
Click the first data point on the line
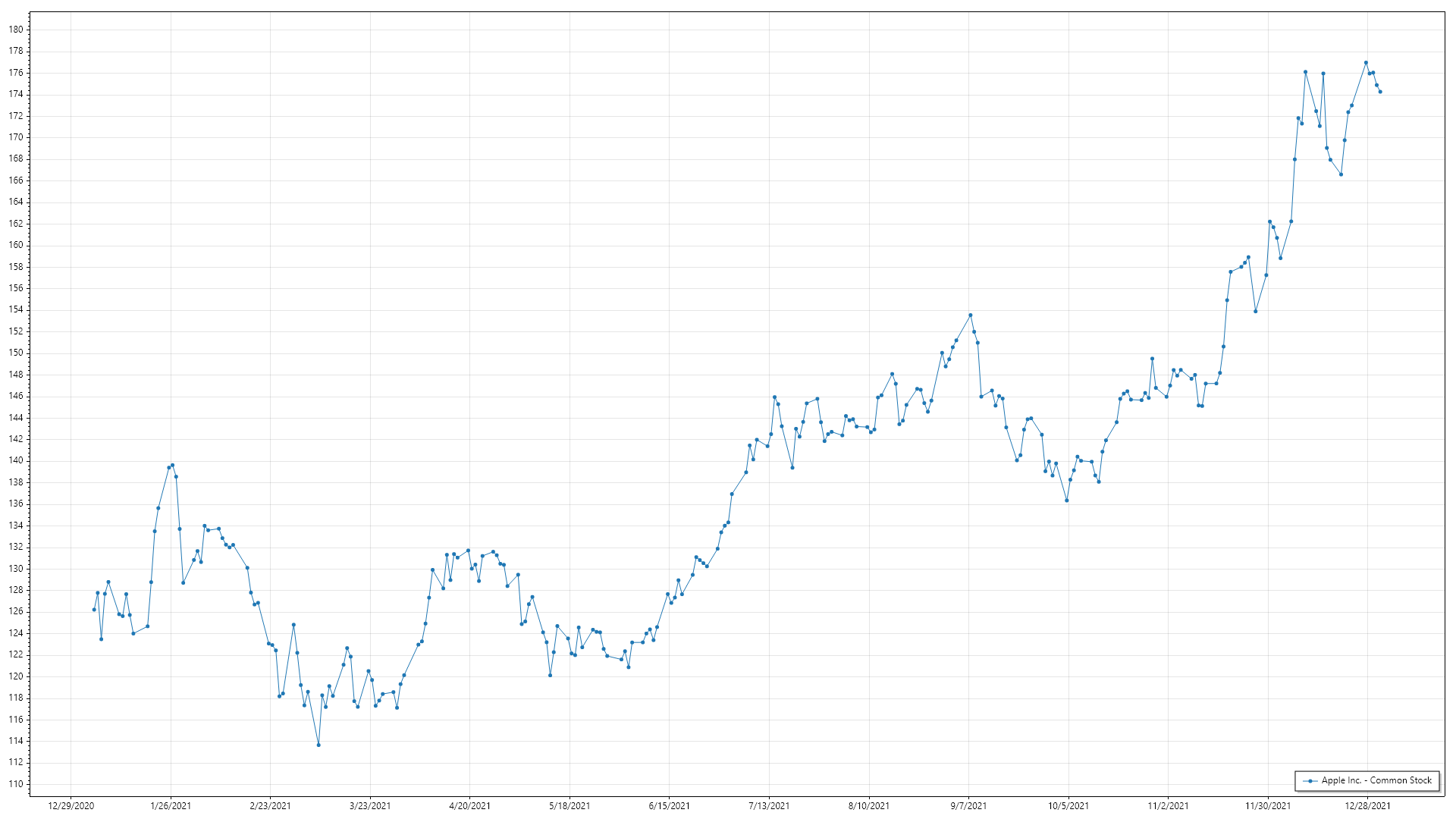(x=94, y=610)
